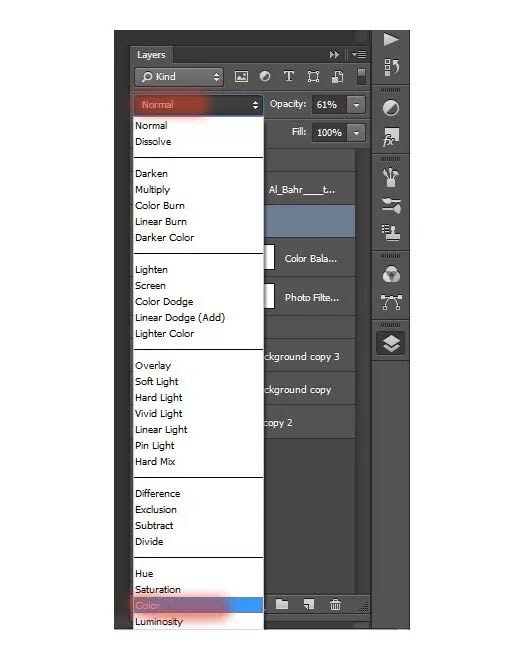Open the Kind filter dropdown
Screen dimensions: 528x652
pyautogui.click(x=179, y=77)
